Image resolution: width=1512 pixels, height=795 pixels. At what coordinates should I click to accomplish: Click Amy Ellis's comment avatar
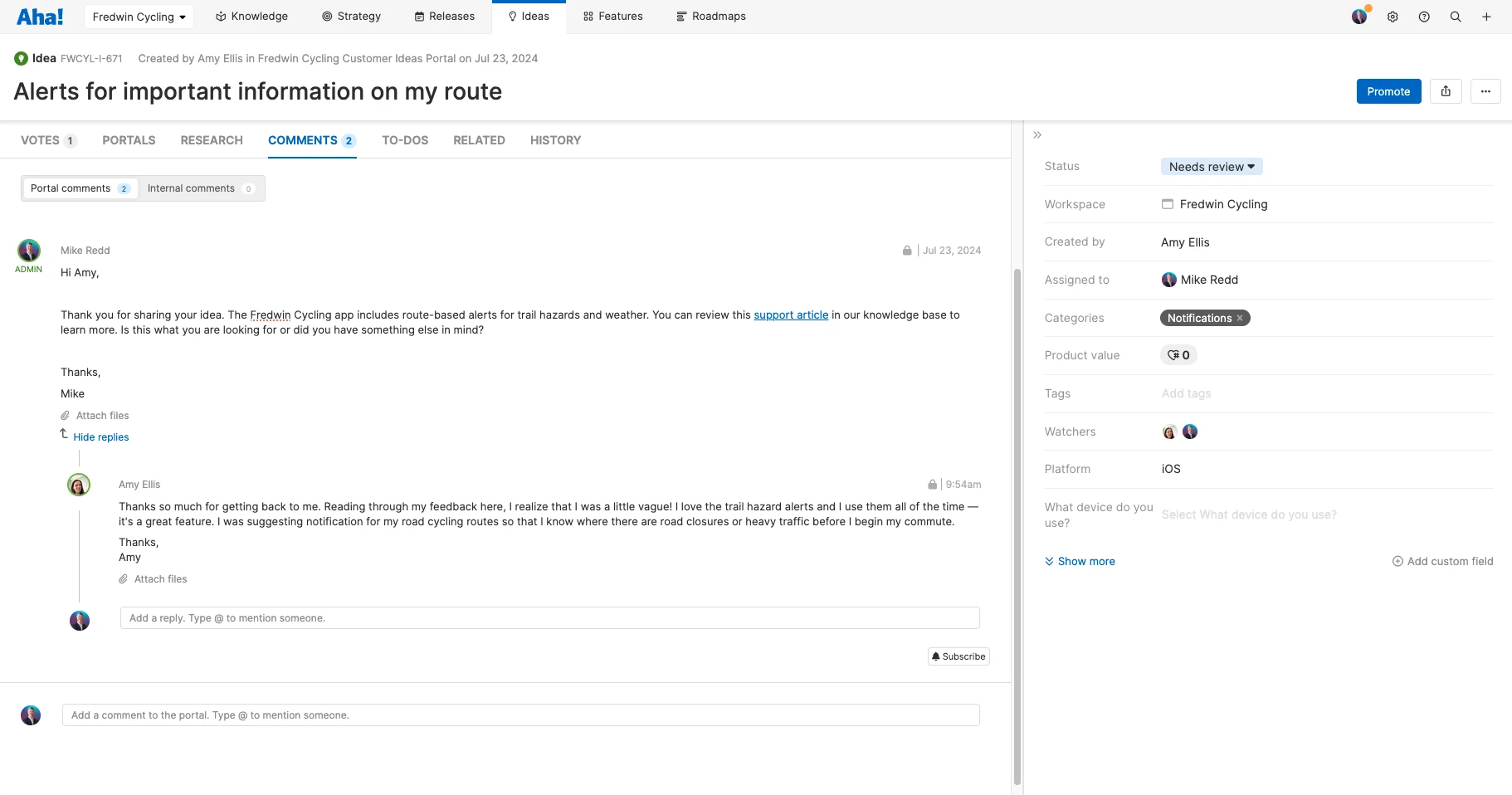(79, 485)
